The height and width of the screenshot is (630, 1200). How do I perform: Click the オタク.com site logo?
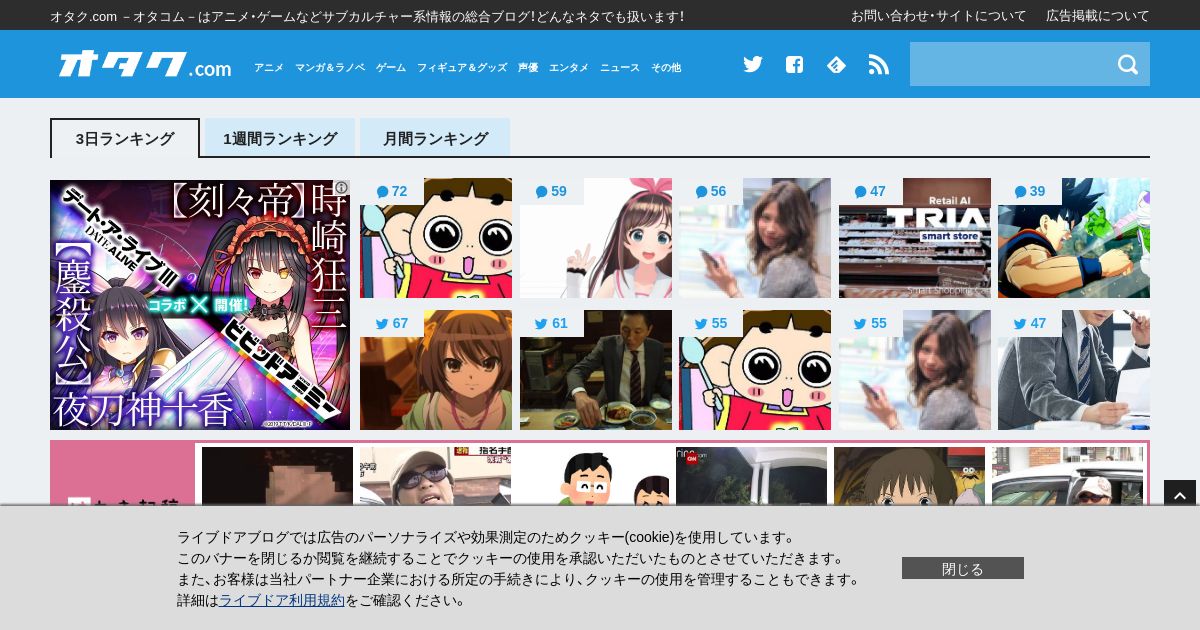click(x=145, y=64)
